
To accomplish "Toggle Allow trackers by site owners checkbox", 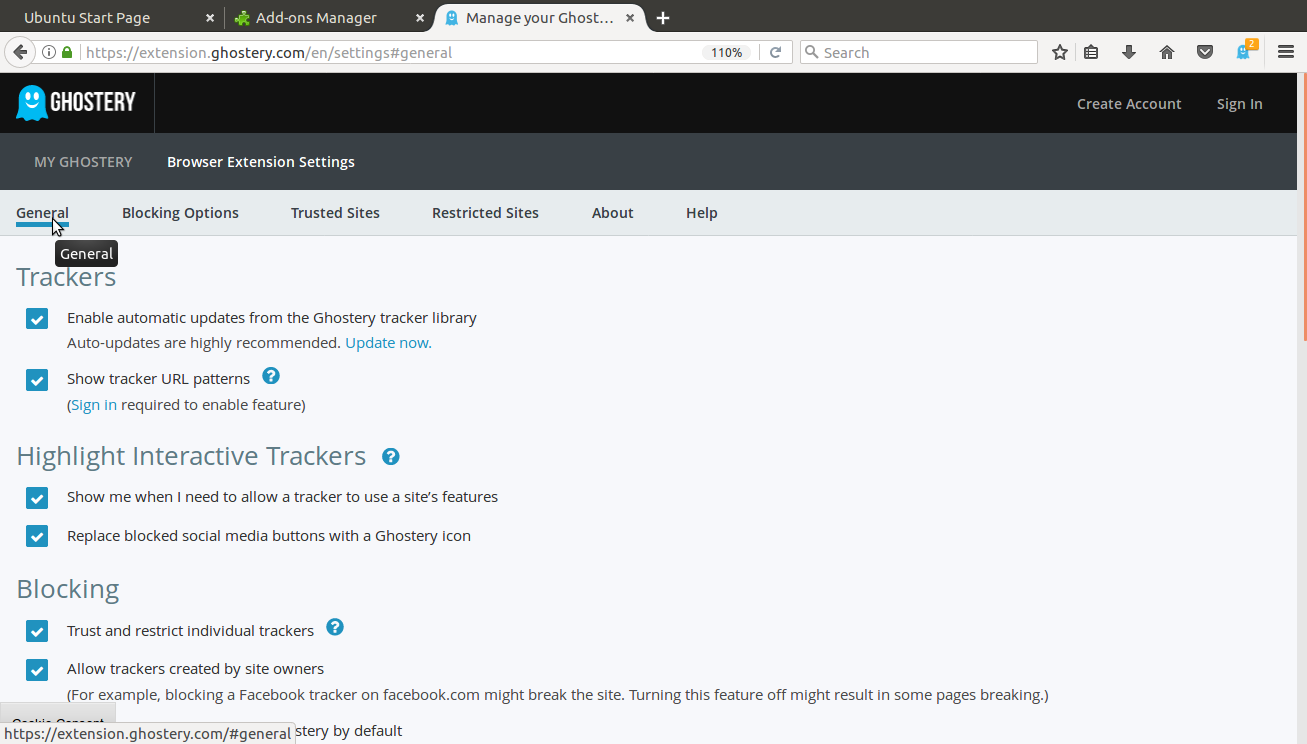I will coord(37,670).
